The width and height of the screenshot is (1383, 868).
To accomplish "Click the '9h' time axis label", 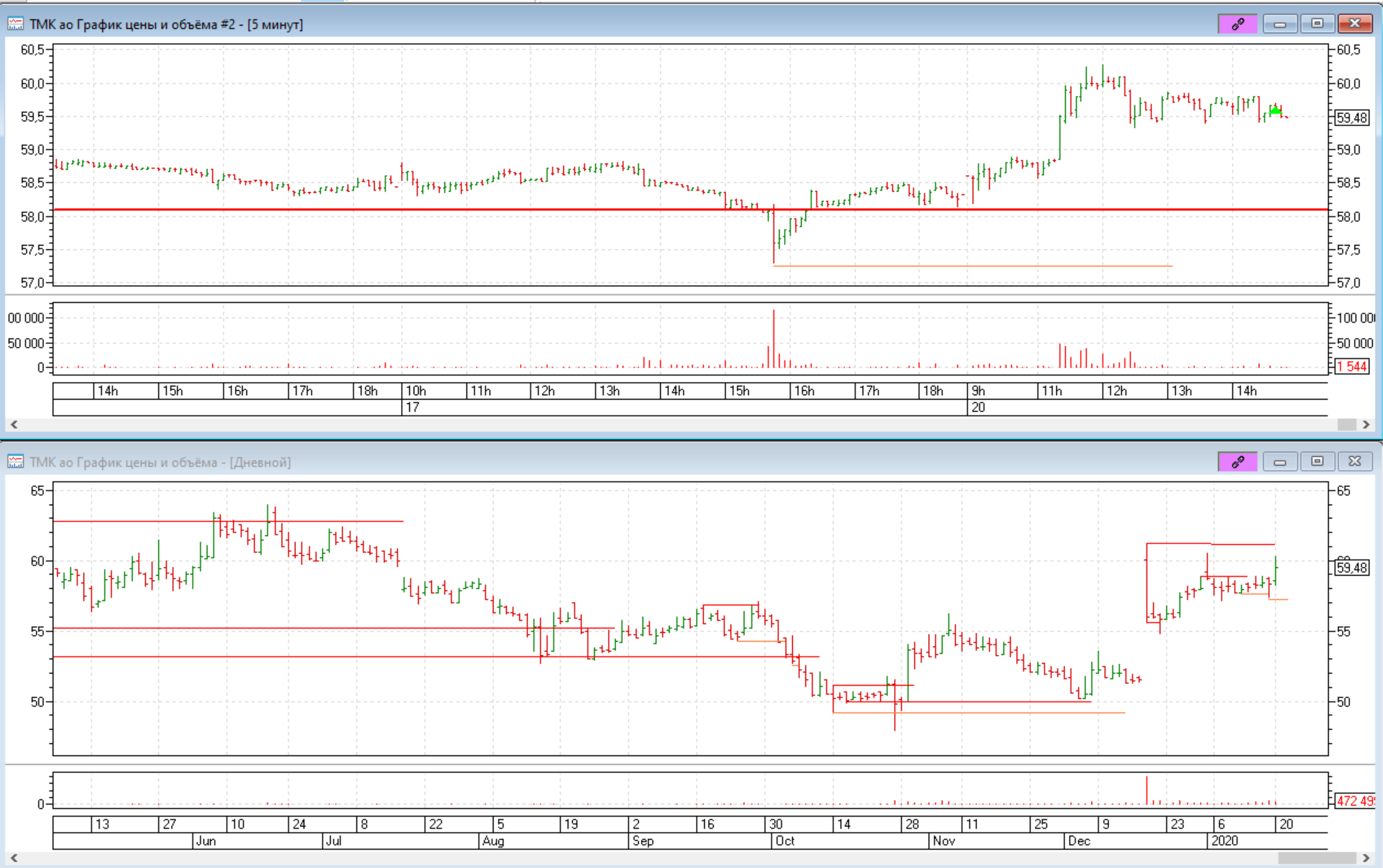I will pos(978,391).
